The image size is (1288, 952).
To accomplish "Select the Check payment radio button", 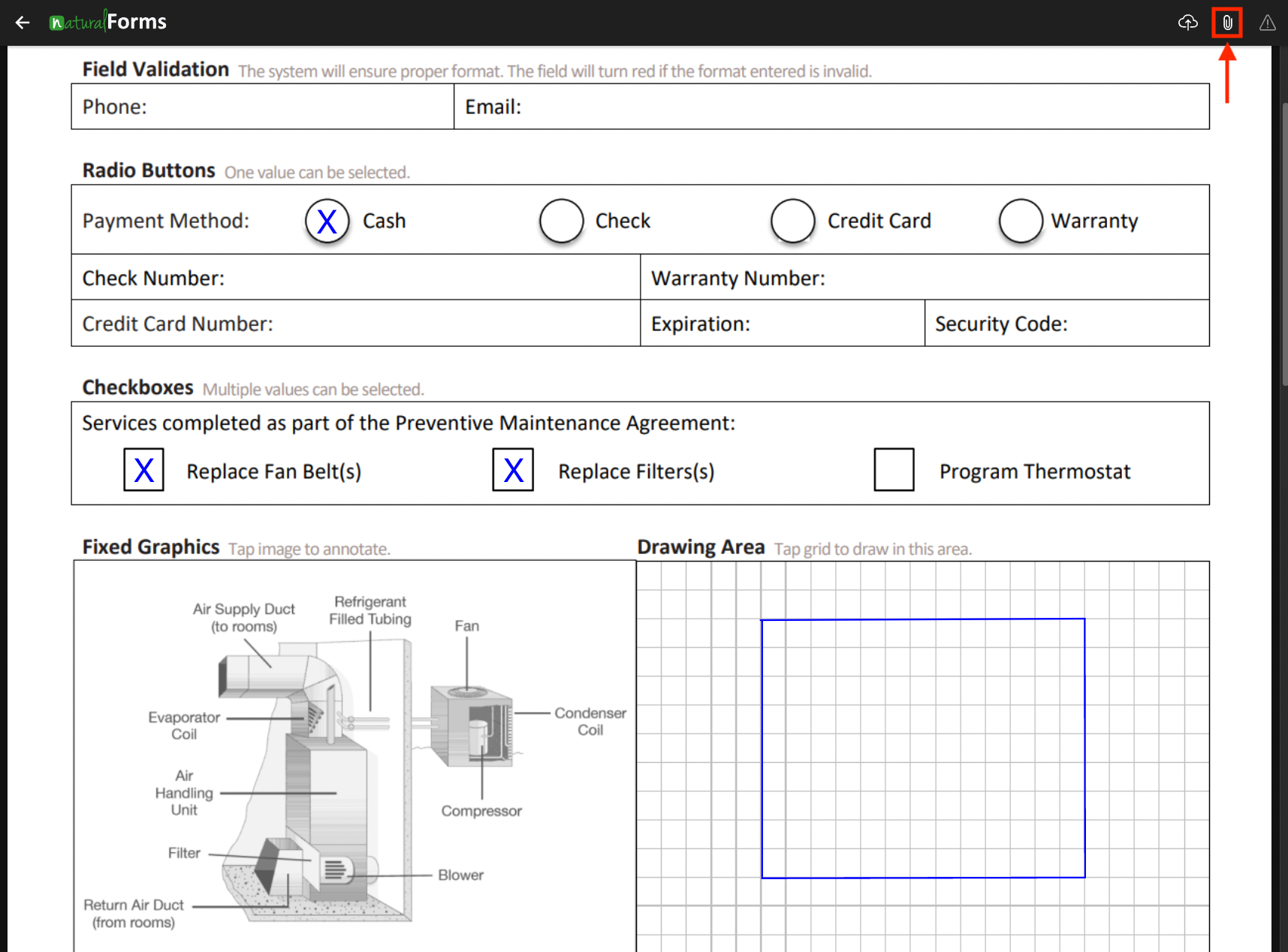I will point(562,221).
